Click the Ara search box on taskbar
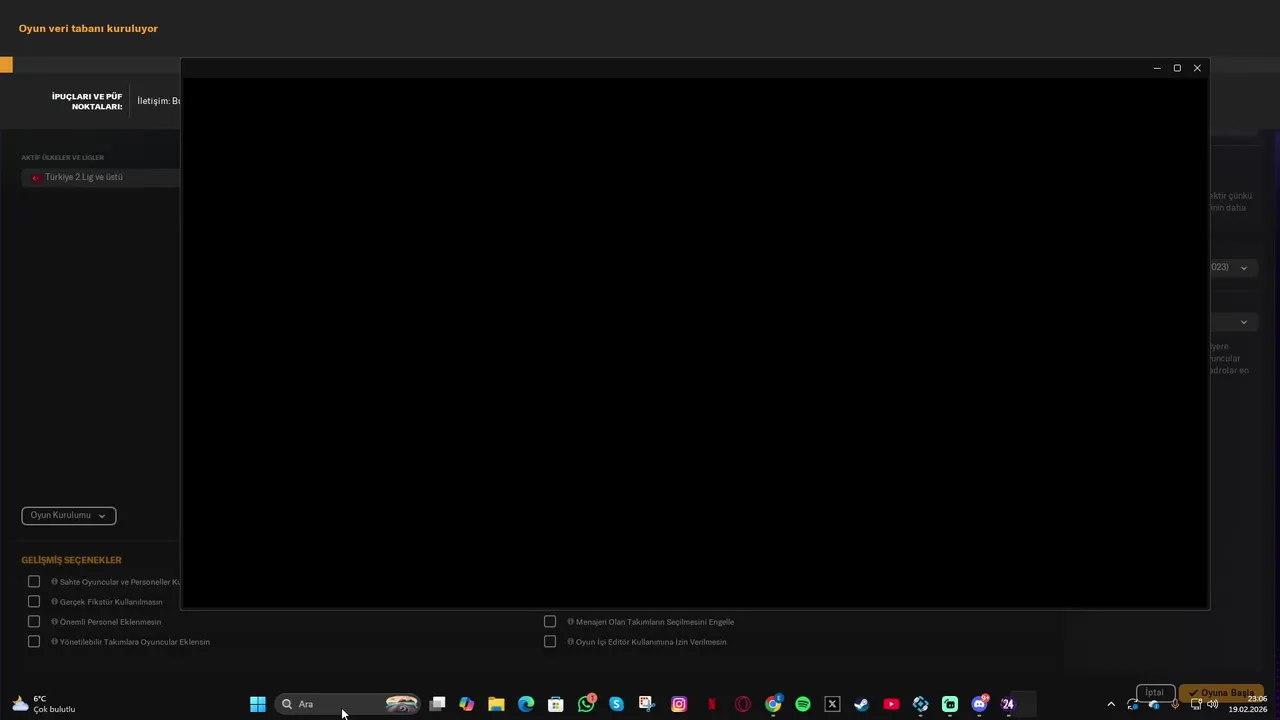1280x720 pixels. point(346,704)
